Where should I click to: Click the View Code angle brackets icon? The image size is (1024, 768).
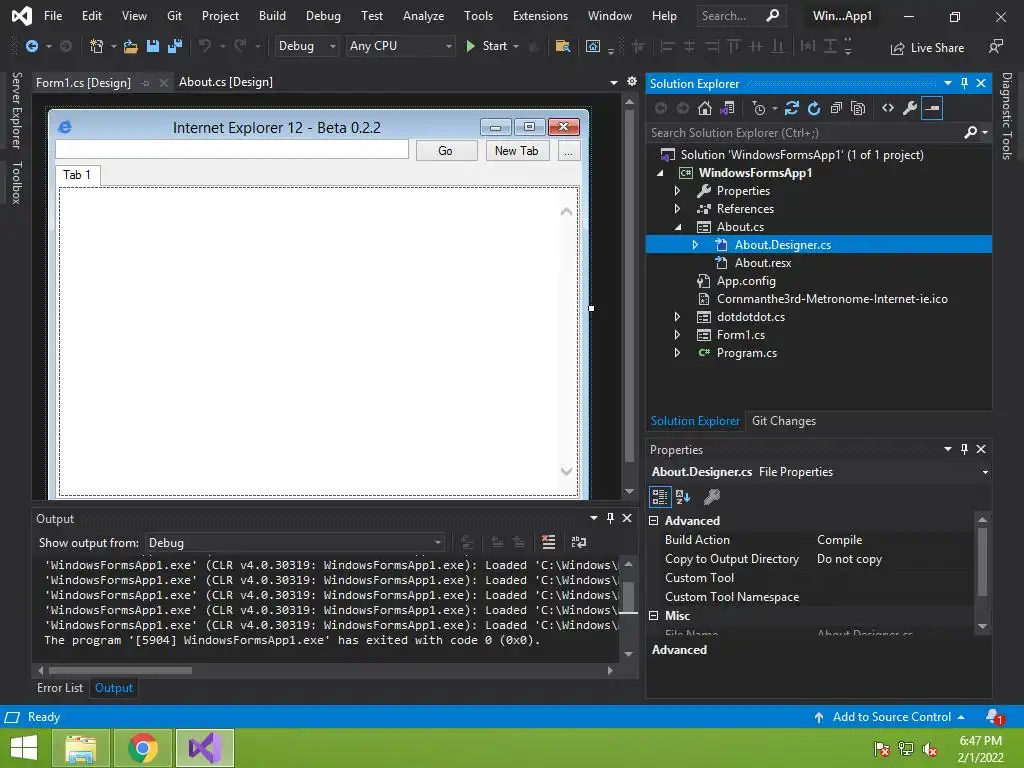[888, 108]
